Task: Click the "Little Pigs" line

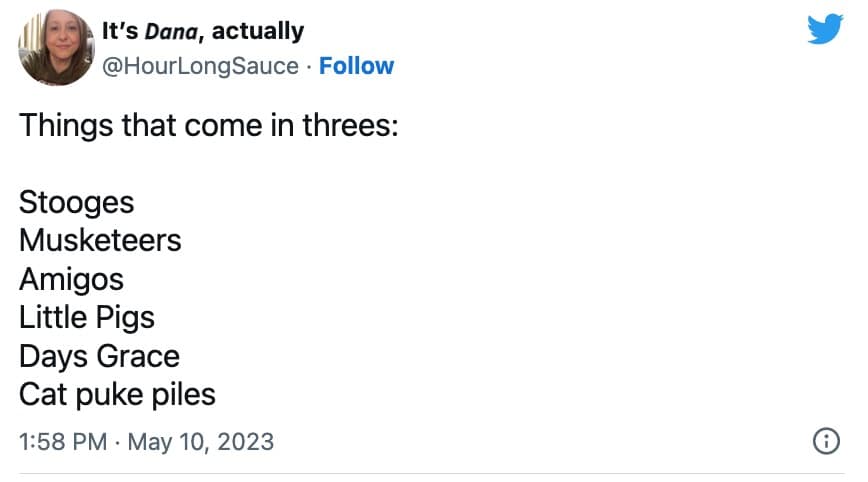Action: 87,318
